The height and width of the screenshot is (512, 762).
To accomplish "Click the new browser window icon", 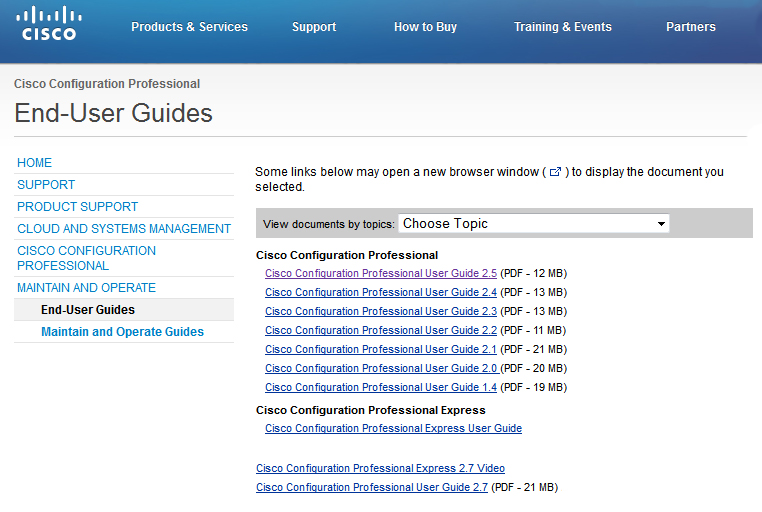I will click(555, 171).
